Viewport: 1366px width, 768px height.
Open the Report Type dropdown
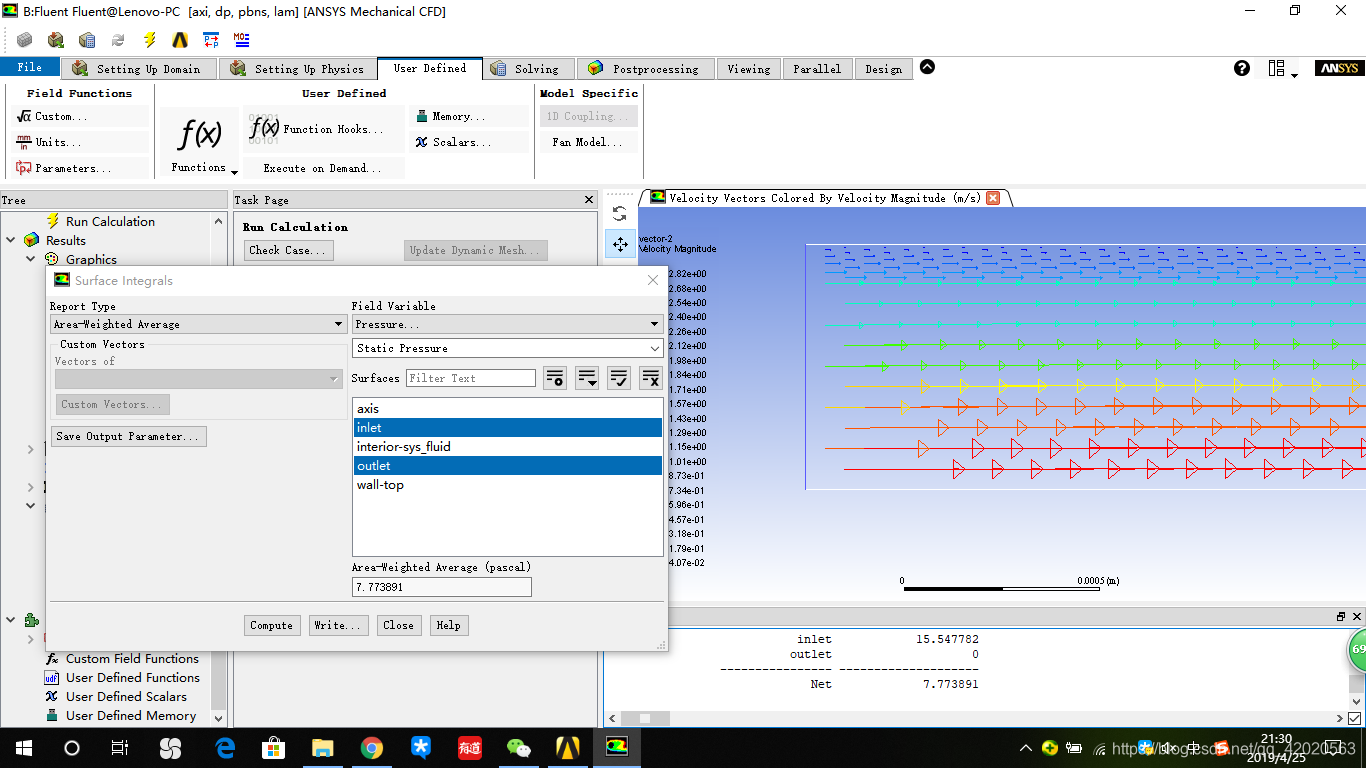(x=198, y=324)
